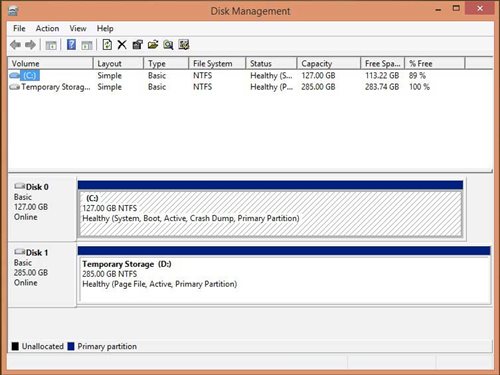500x375 pixels.
Task: Click the blue Primary partition legend swatch
Action: (71, 346)
